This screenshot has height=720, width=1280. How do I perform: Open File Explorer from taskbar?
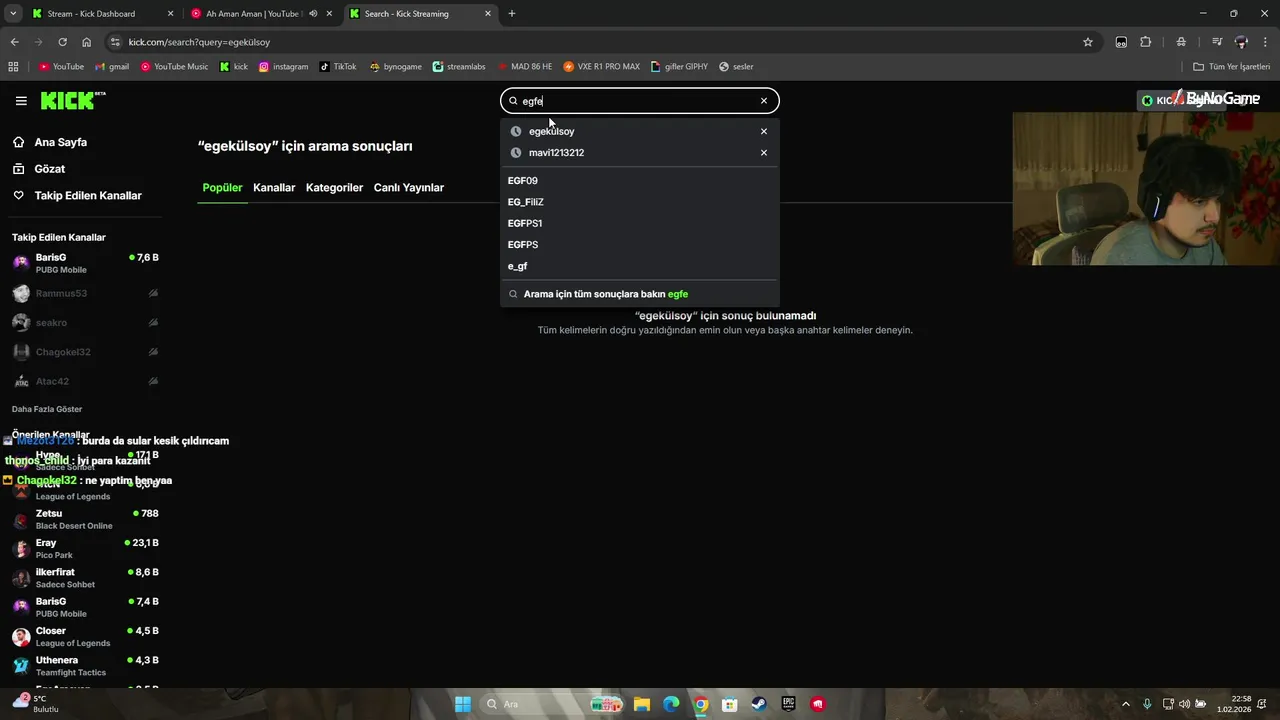pos(642,704)
